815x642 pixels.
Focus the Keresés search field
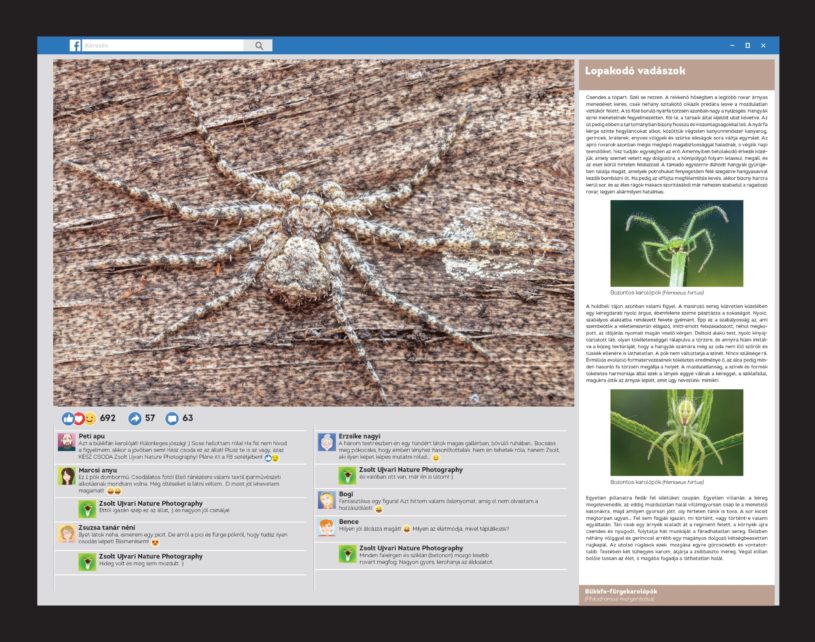[160, 45]
